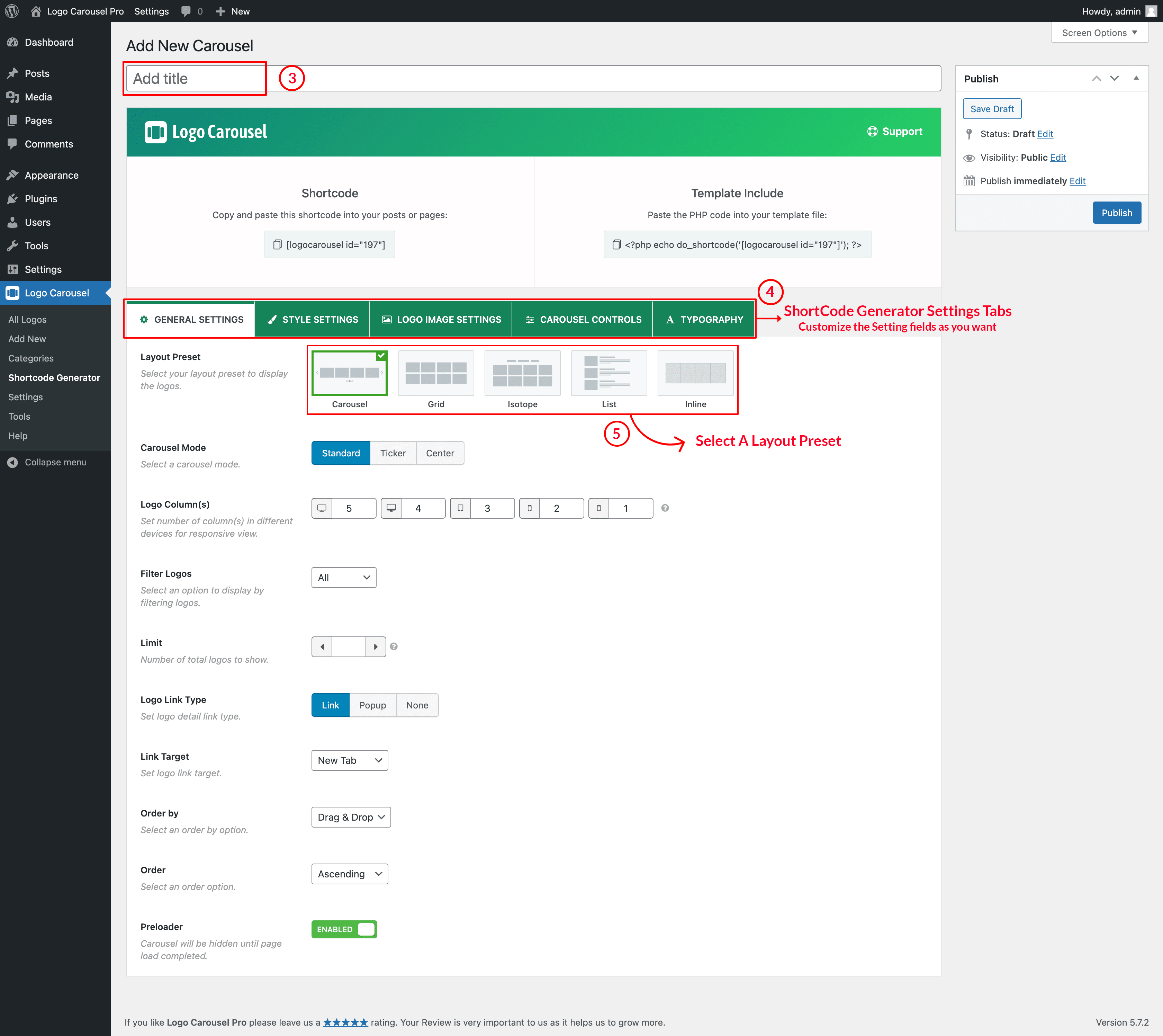Open the Filter Logos dropdown
Viewport: 1163px width, 1036px height.
point(344,578)
